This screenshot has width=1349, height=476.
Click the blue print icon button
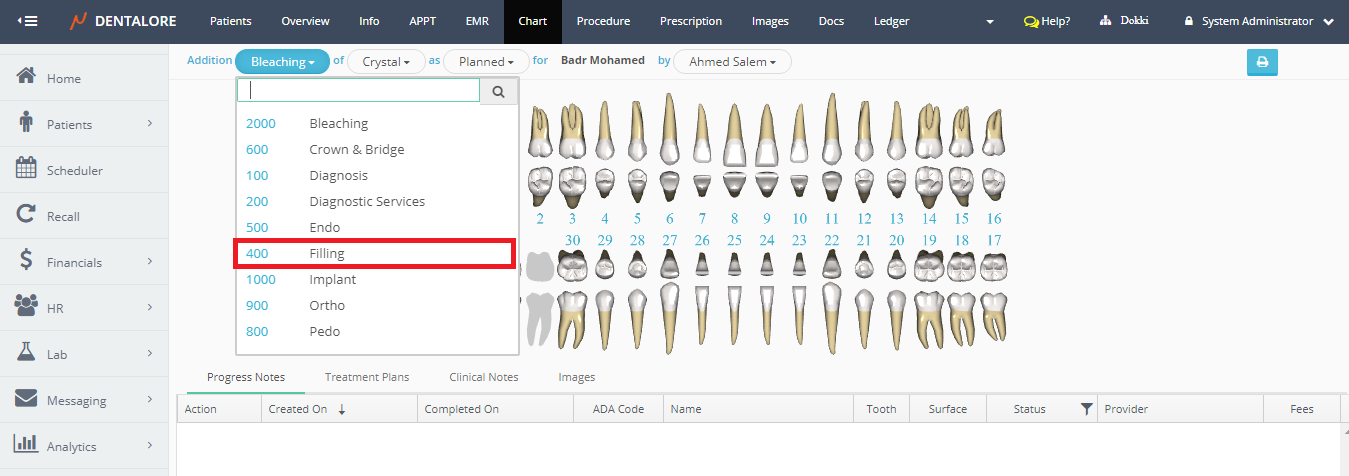[1262, 62]
